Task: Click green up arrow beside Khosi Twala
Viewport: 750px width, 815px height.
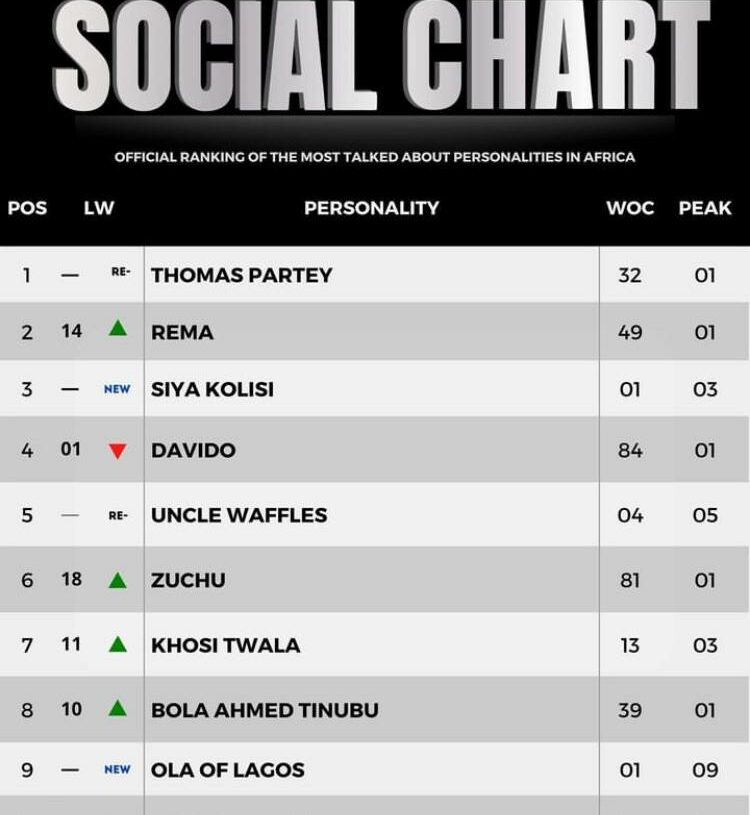Action: (118, 645)
